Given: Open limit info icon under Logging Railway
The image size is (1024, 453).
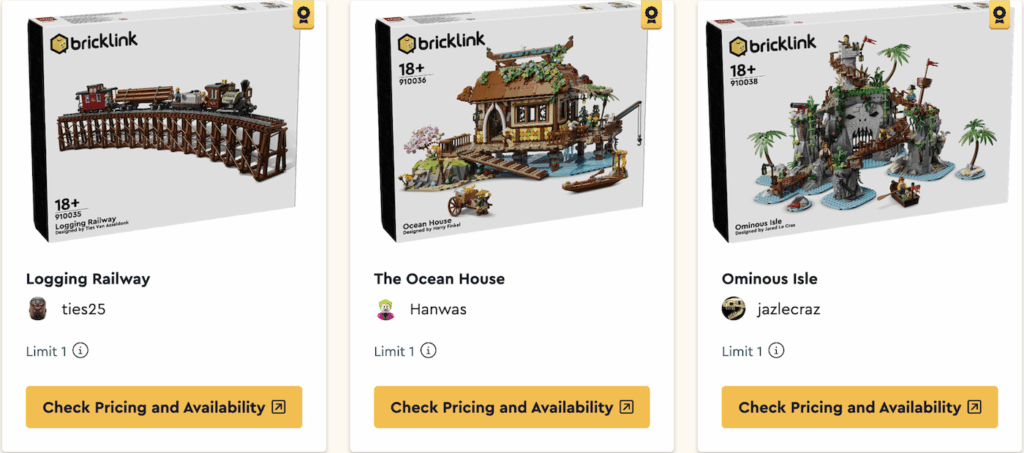Looking at the screenshot, I should pos(81,351).
